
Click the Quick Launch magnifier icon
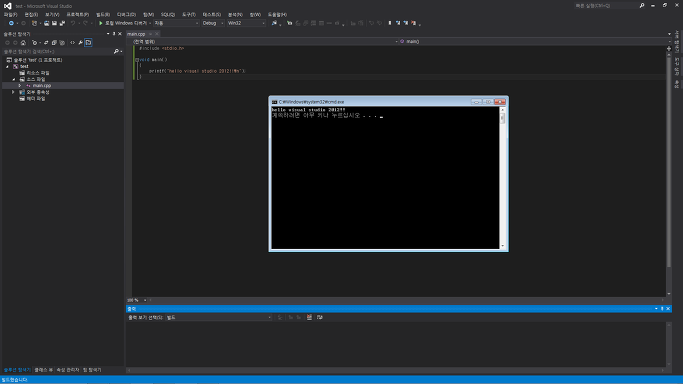(x=642, y=6)
